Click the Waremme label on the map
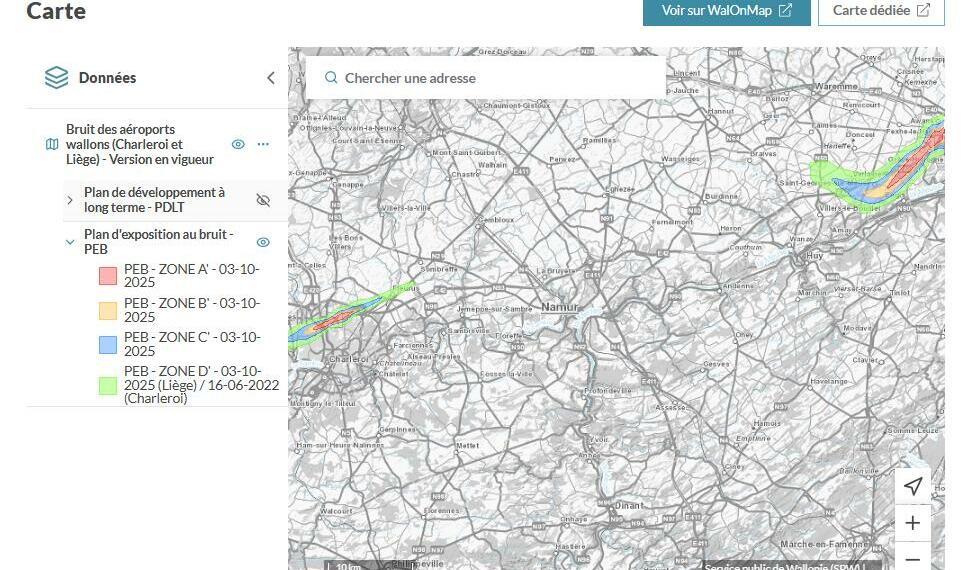The height and width of the screenshot is (570, 969). pyautogui.click(x=836, y=87)
